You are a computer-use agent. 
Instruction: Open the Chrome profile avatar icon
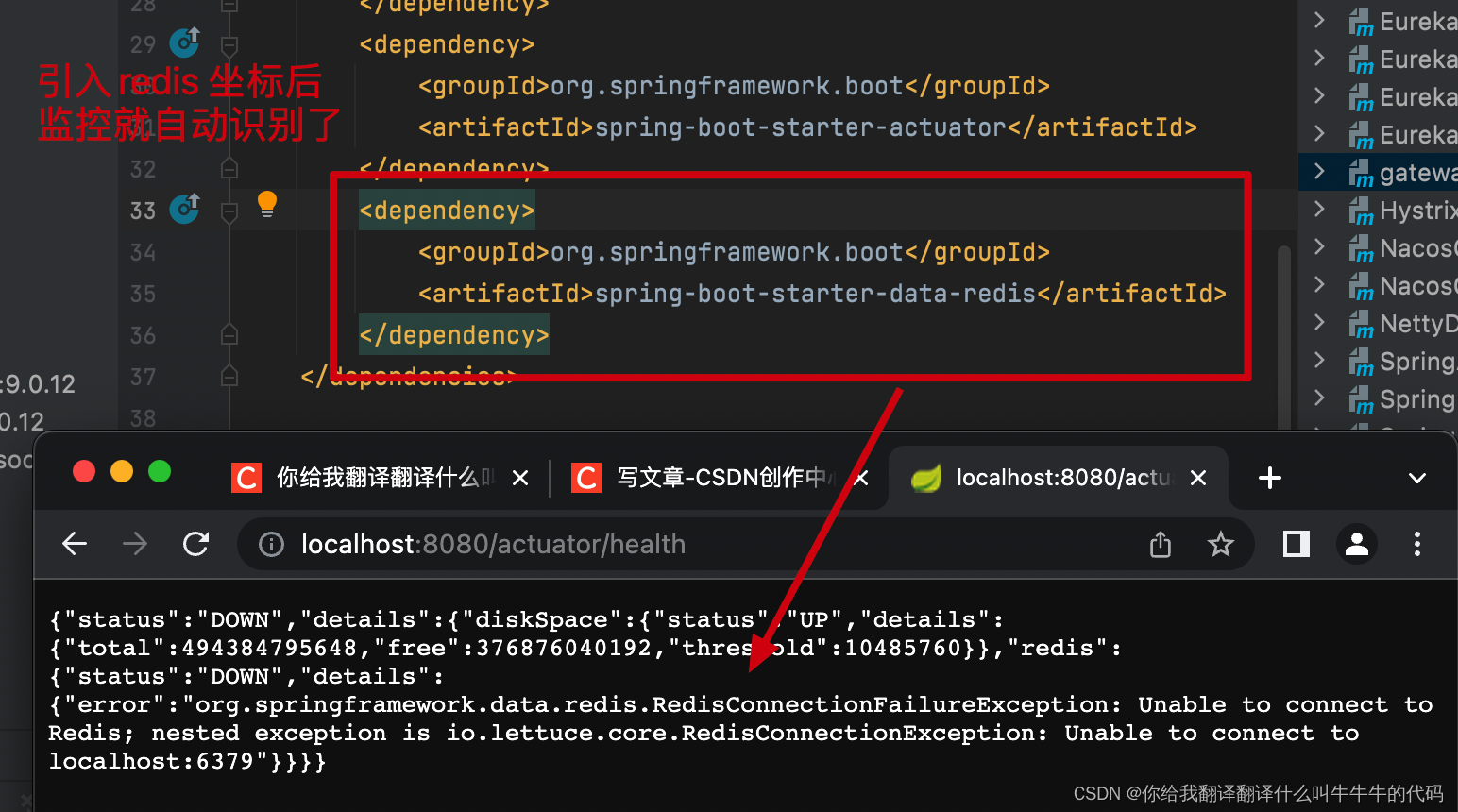(1357, 544)
